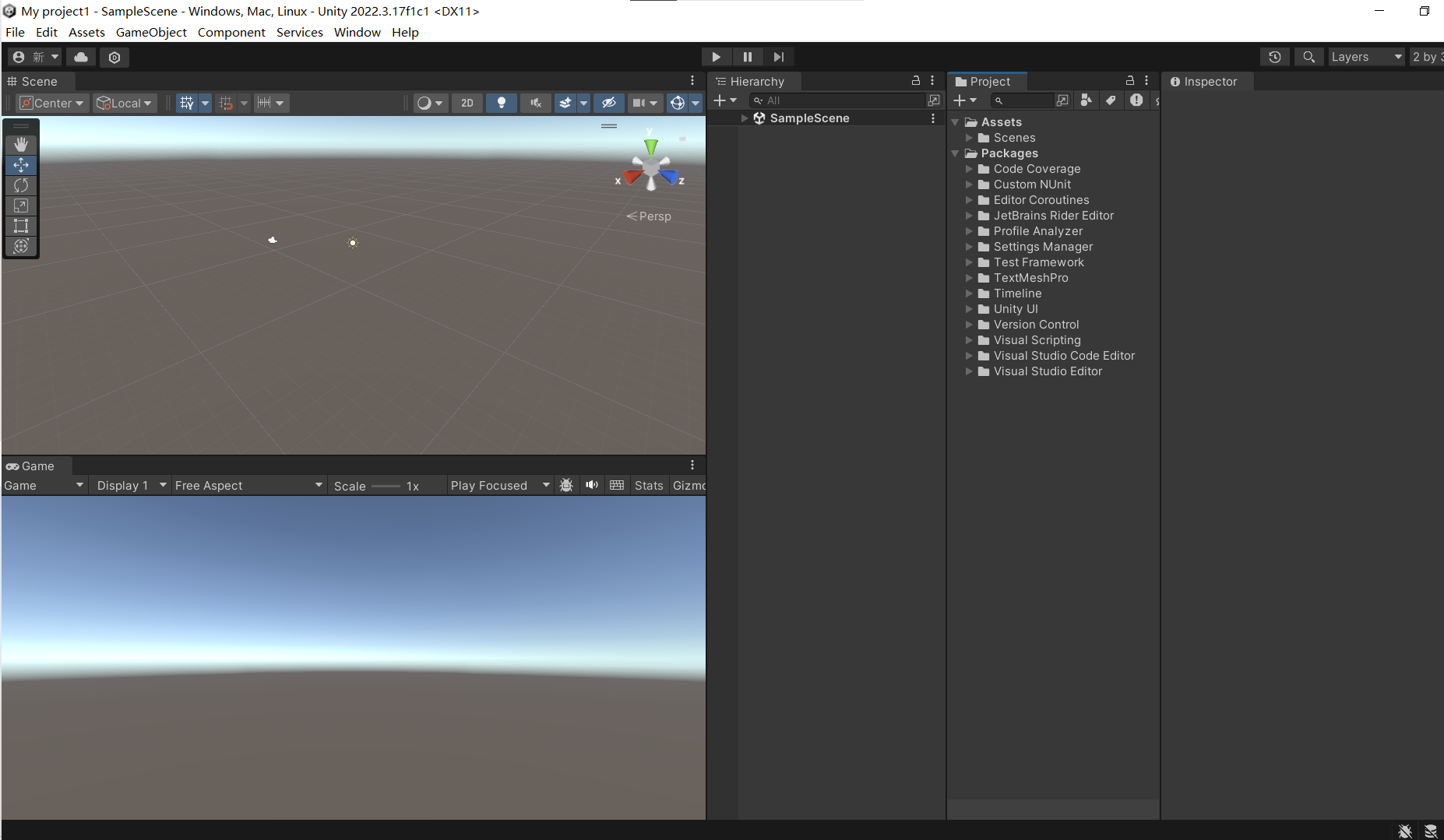Select the Scale tool
The height and width of the screenshot is (840, 1444).
pos(21,206)
